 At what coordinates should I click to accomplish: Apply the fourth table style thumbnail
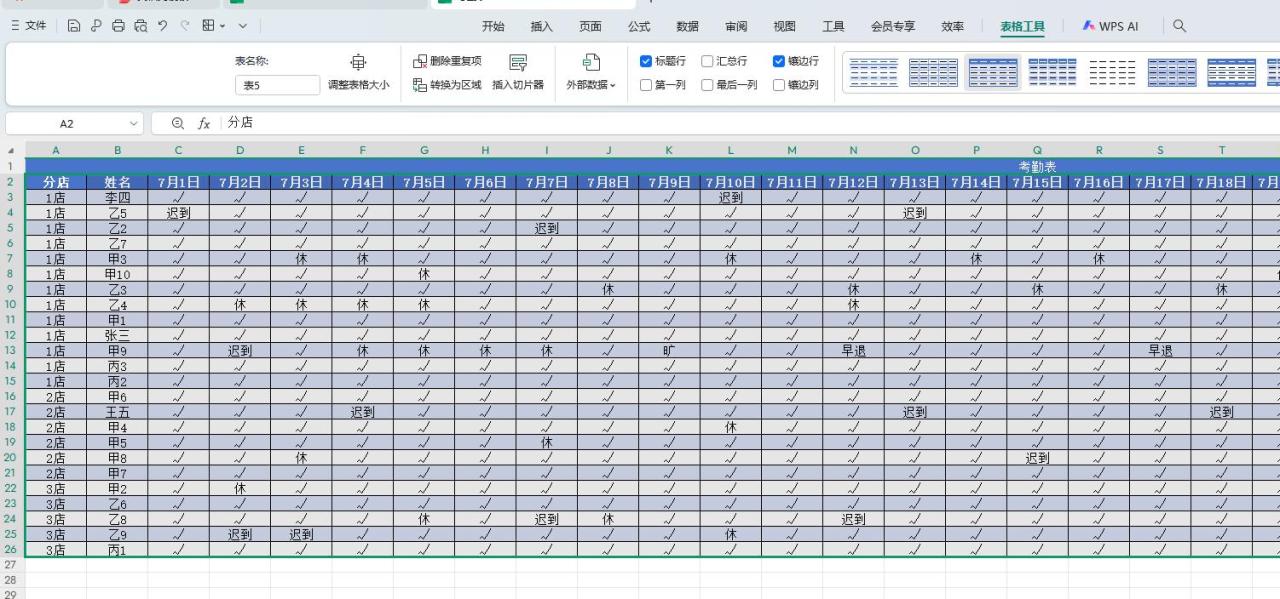(1053, 72)
